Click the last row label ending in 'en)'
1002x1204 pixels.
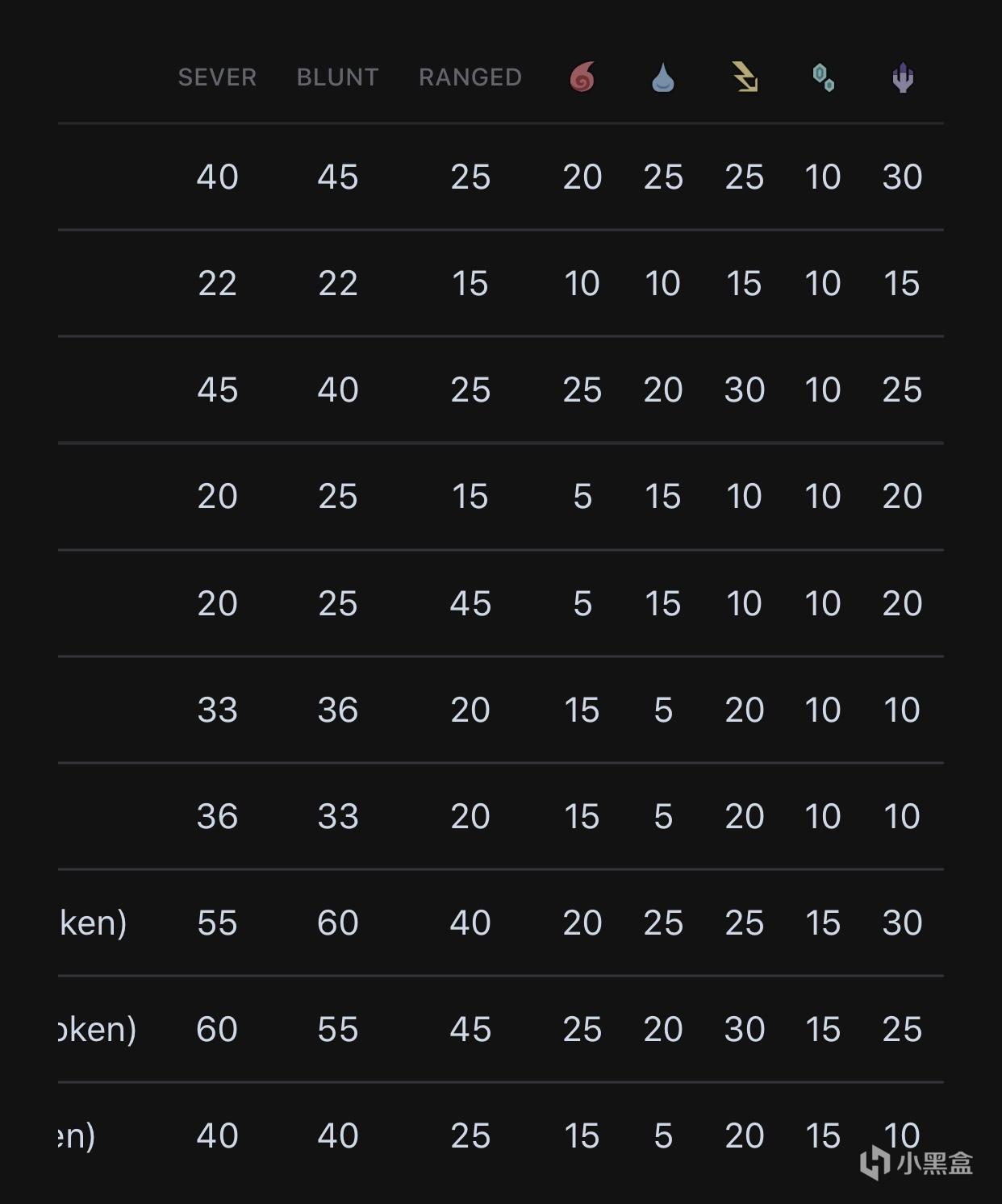point(77,1136)
